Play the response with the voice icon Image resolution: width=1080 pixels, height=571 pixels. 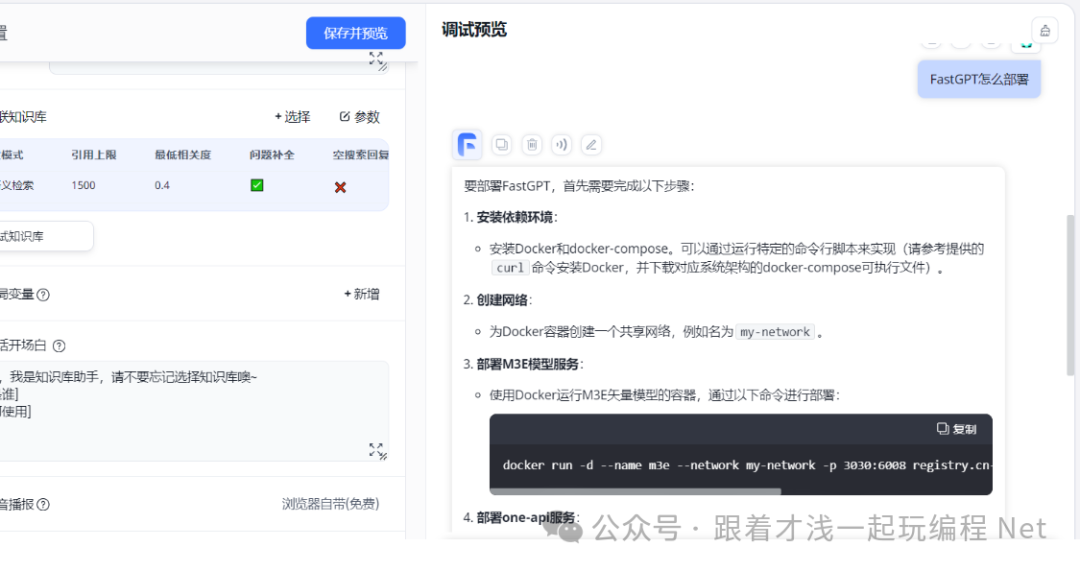[x=561, y=145]
